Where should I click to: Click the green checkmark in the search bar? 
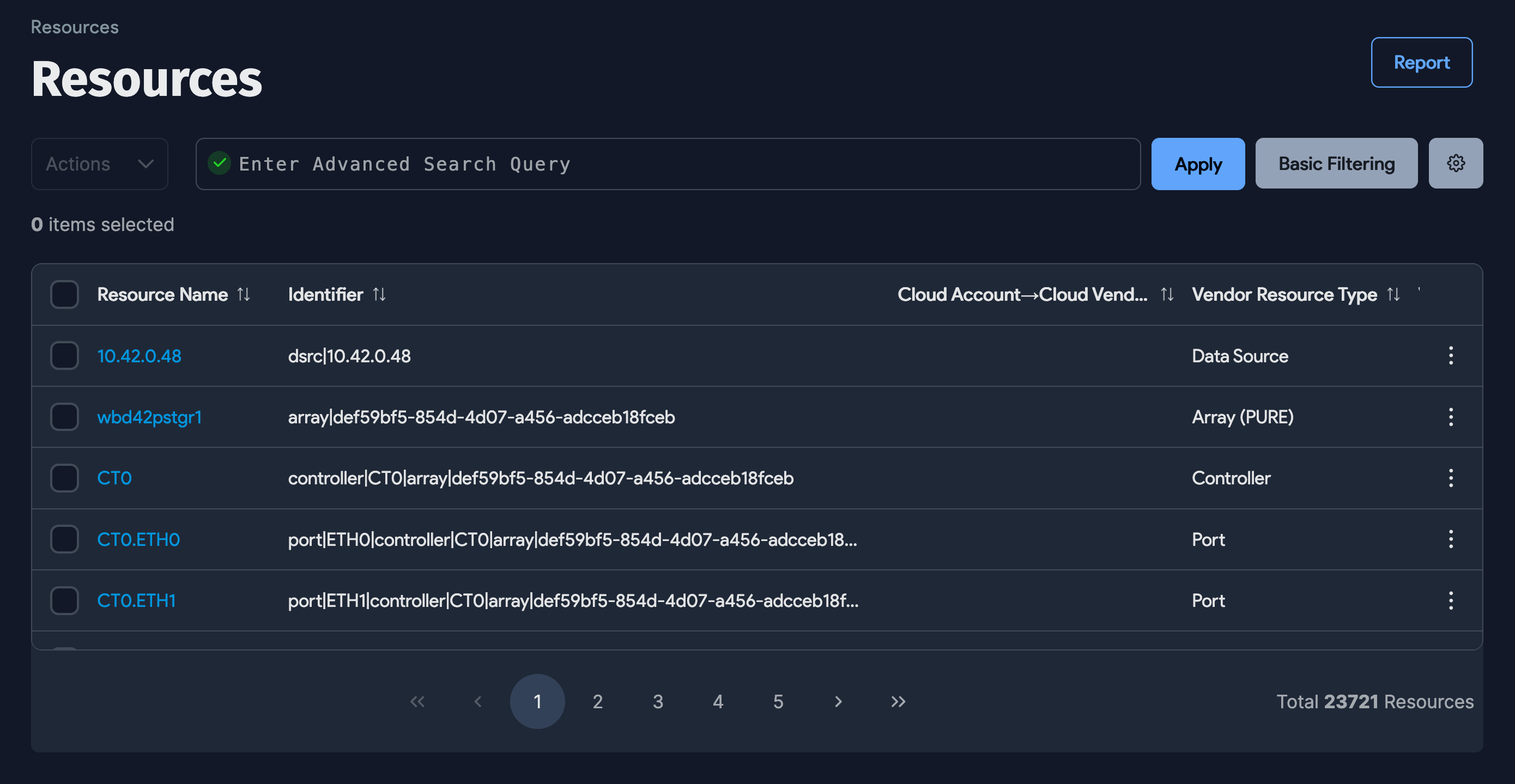coord(220,163)
